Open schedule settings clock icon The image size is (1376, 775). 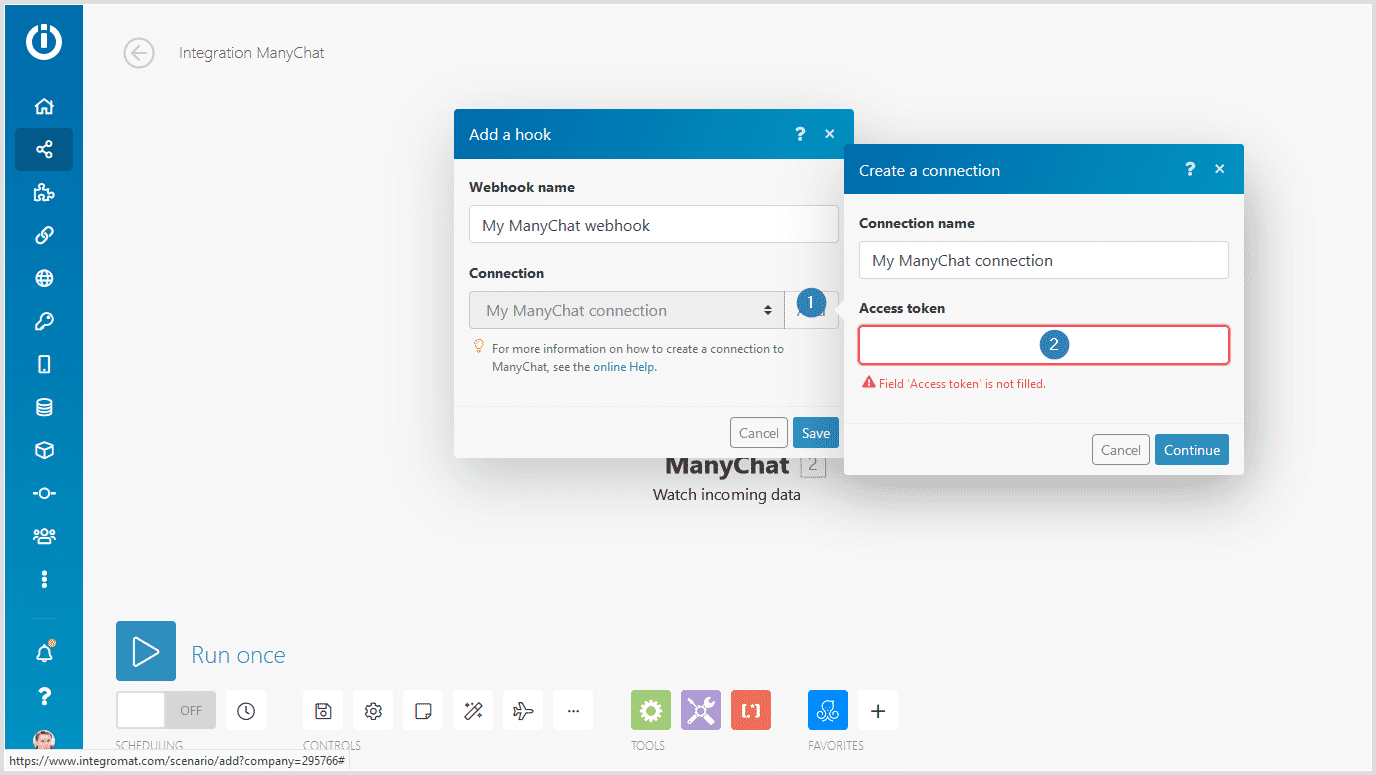click(x=246, y=710)
